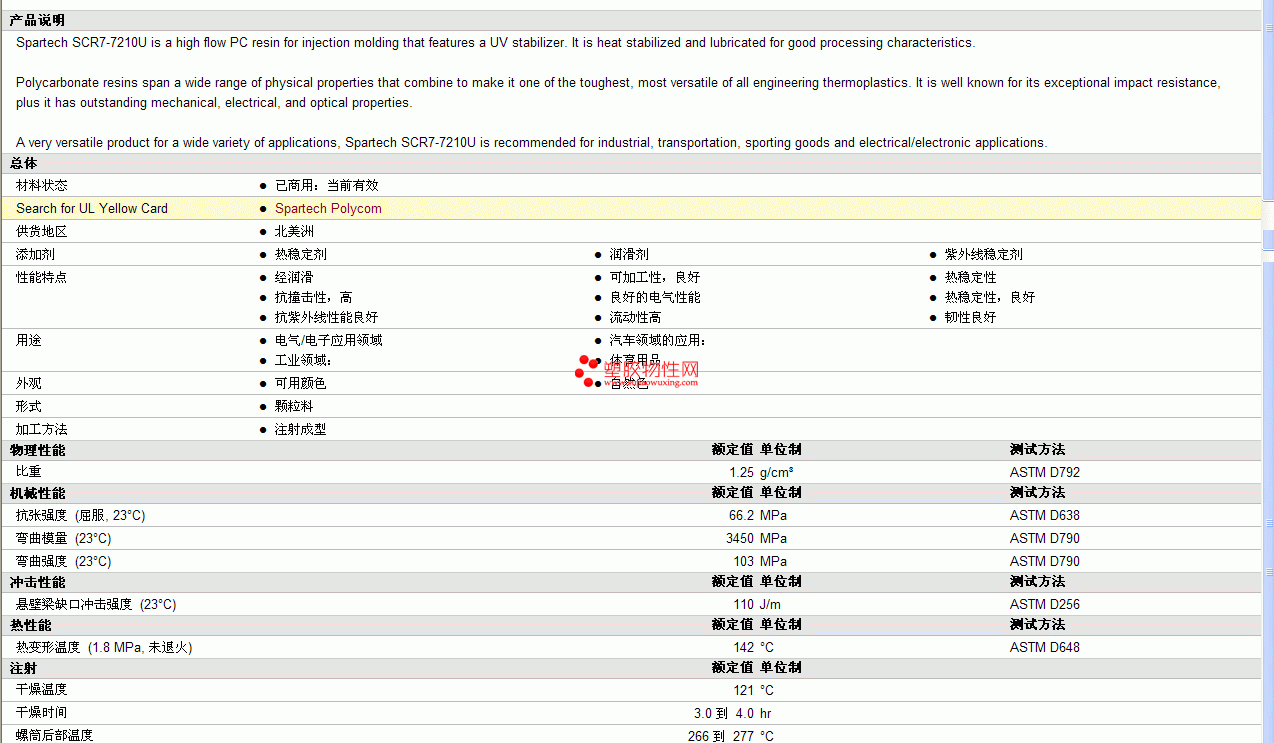Click the 总体 section header
1274x743 pixels.
[x=24, y=163]
